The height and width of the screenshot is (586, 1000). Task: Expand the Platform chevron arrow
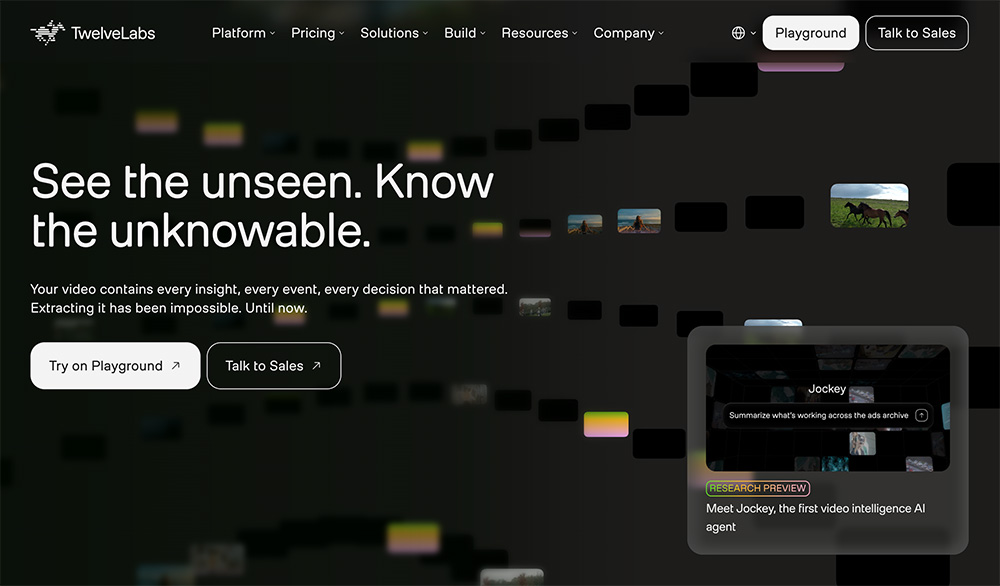click(x=272, y=33)
